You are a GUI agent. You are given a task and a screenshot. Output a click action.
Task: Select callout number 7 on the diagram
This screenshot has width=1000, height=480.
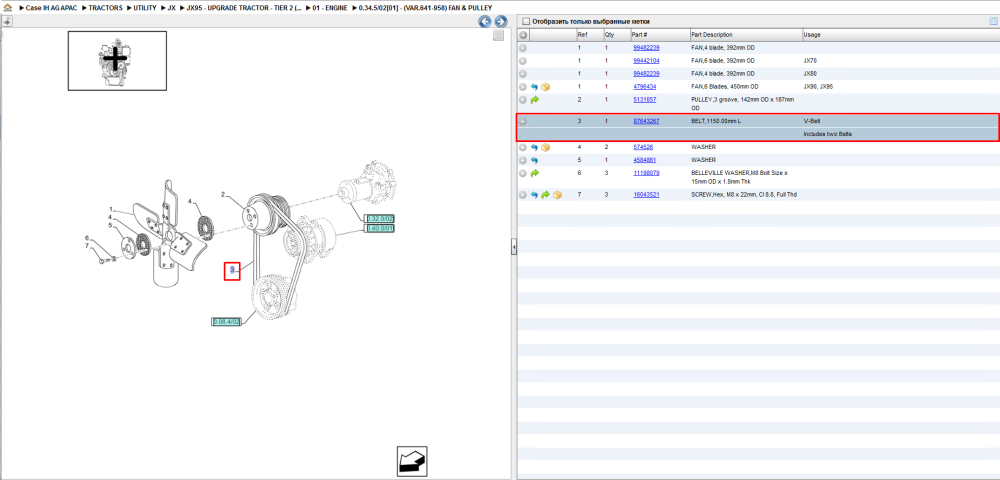pos(87,246)
